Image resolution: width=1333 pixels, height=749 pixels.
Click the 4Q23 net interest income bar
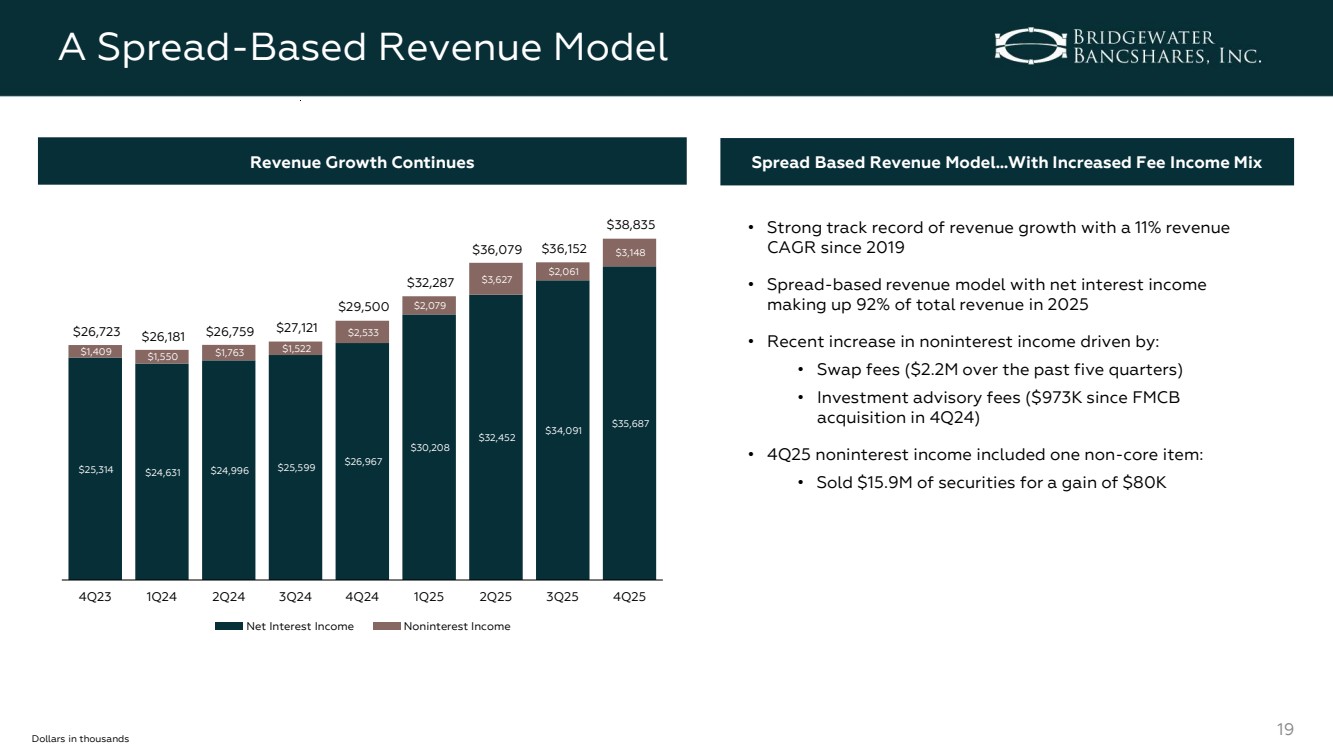click(x=95, y=468)
